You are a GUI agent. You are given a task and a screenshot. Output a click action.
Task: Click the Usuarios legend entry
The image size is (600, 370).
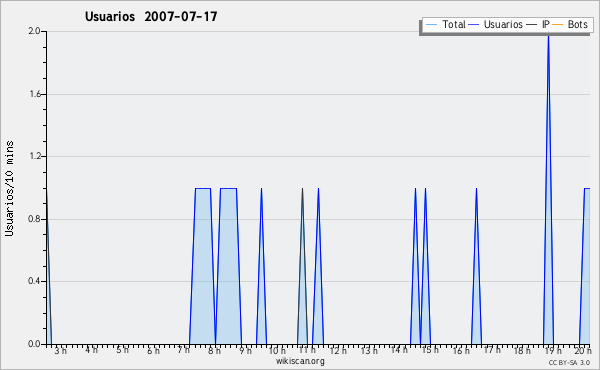coord(496,24)
